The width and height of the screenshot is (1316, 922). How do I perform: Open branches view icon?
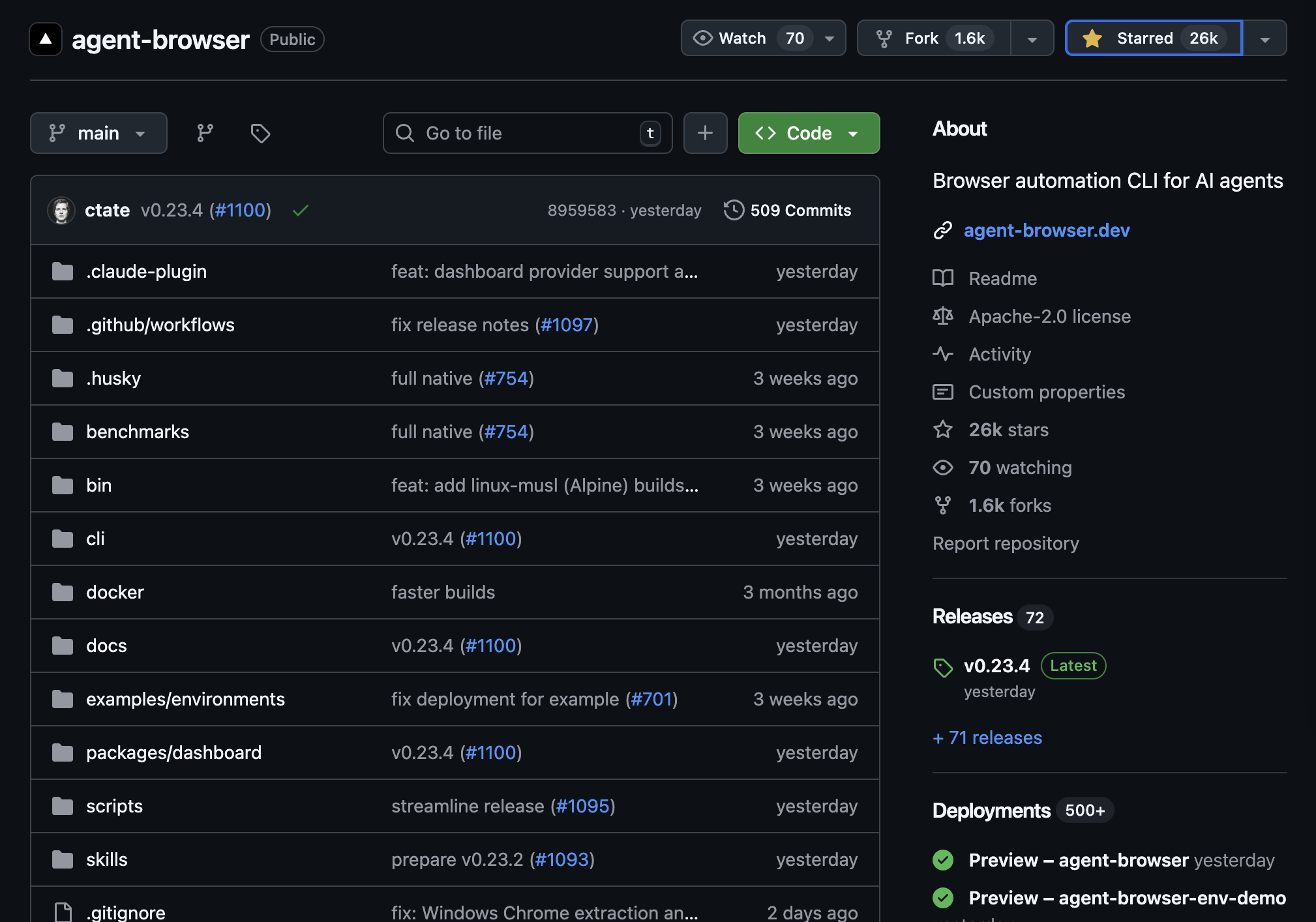click(x=205, y=133)
